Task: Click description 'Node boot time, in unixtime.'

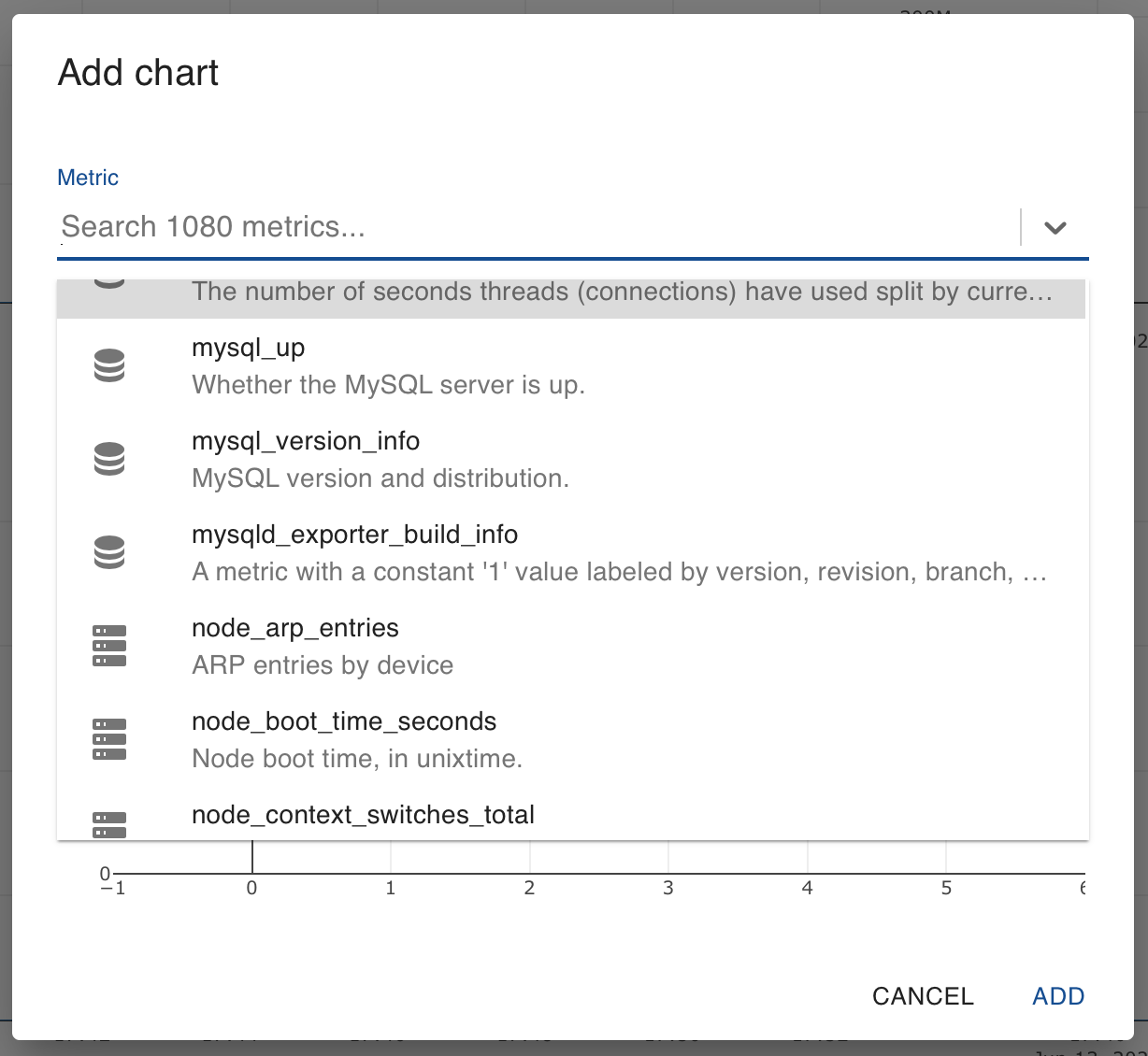Action: 357,759
